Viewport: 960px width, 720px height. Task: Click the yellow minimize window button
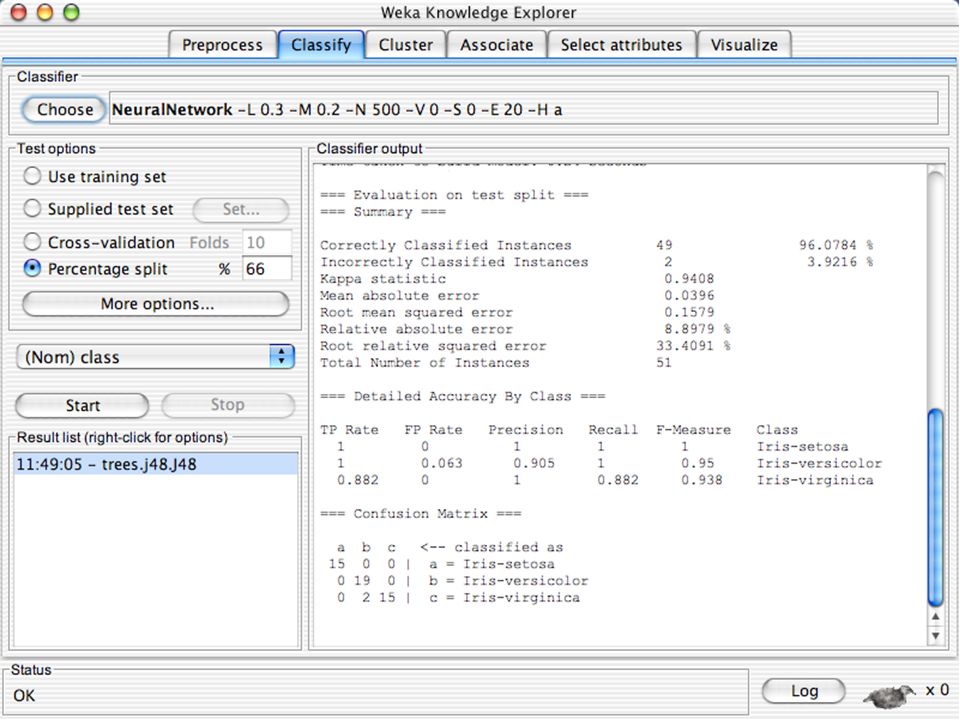[45, 12]
